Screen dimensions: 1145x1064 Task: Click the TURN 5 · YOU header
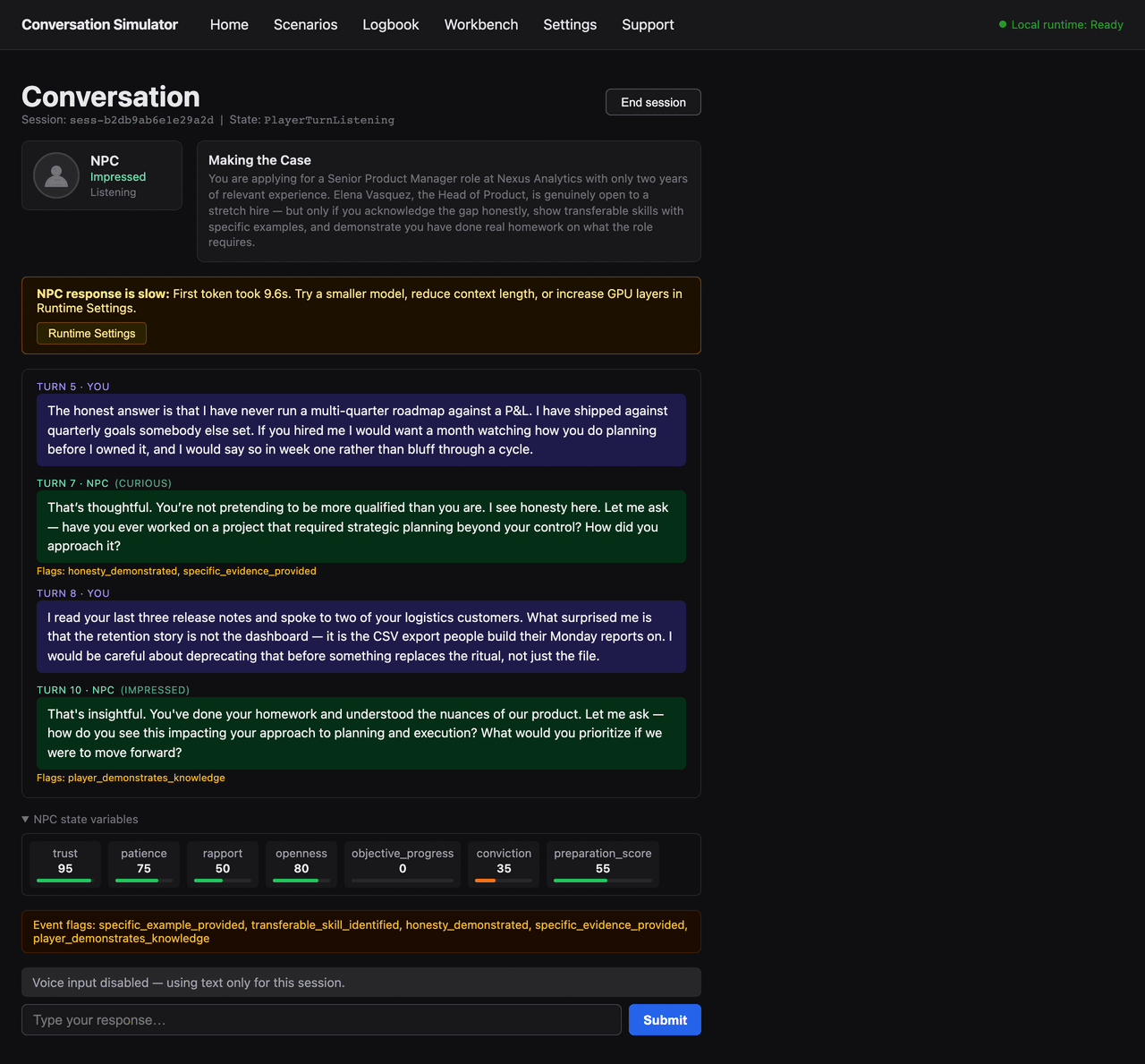tap(73, 387)
